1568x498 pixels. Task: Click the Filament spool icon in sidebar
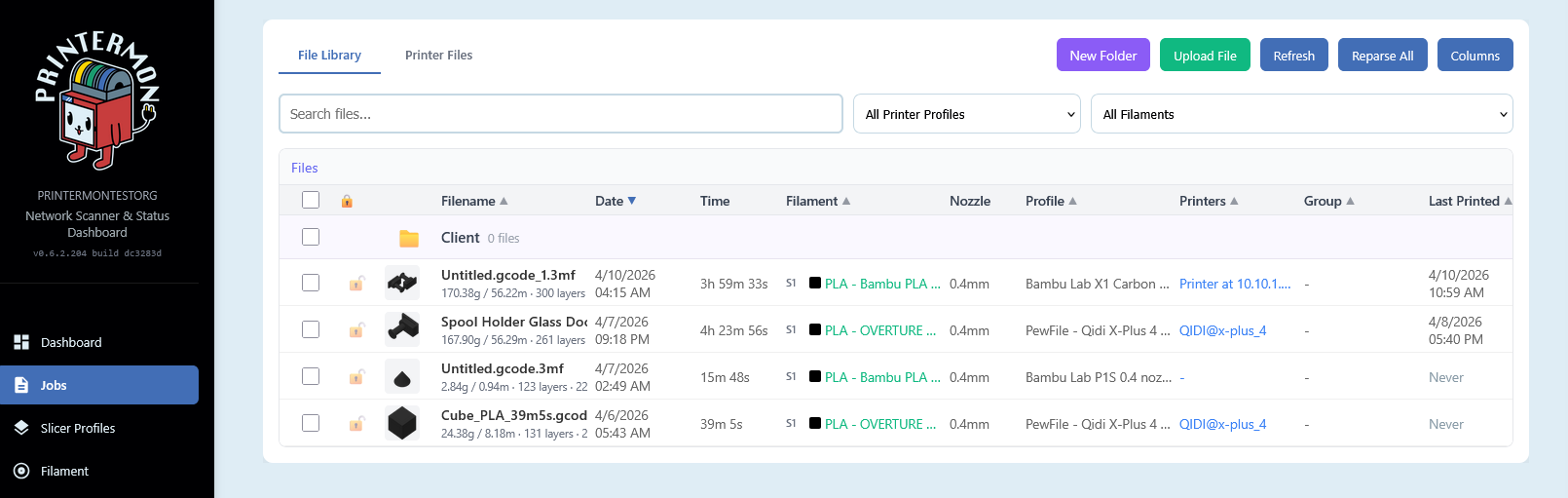[x=21, y=471]
